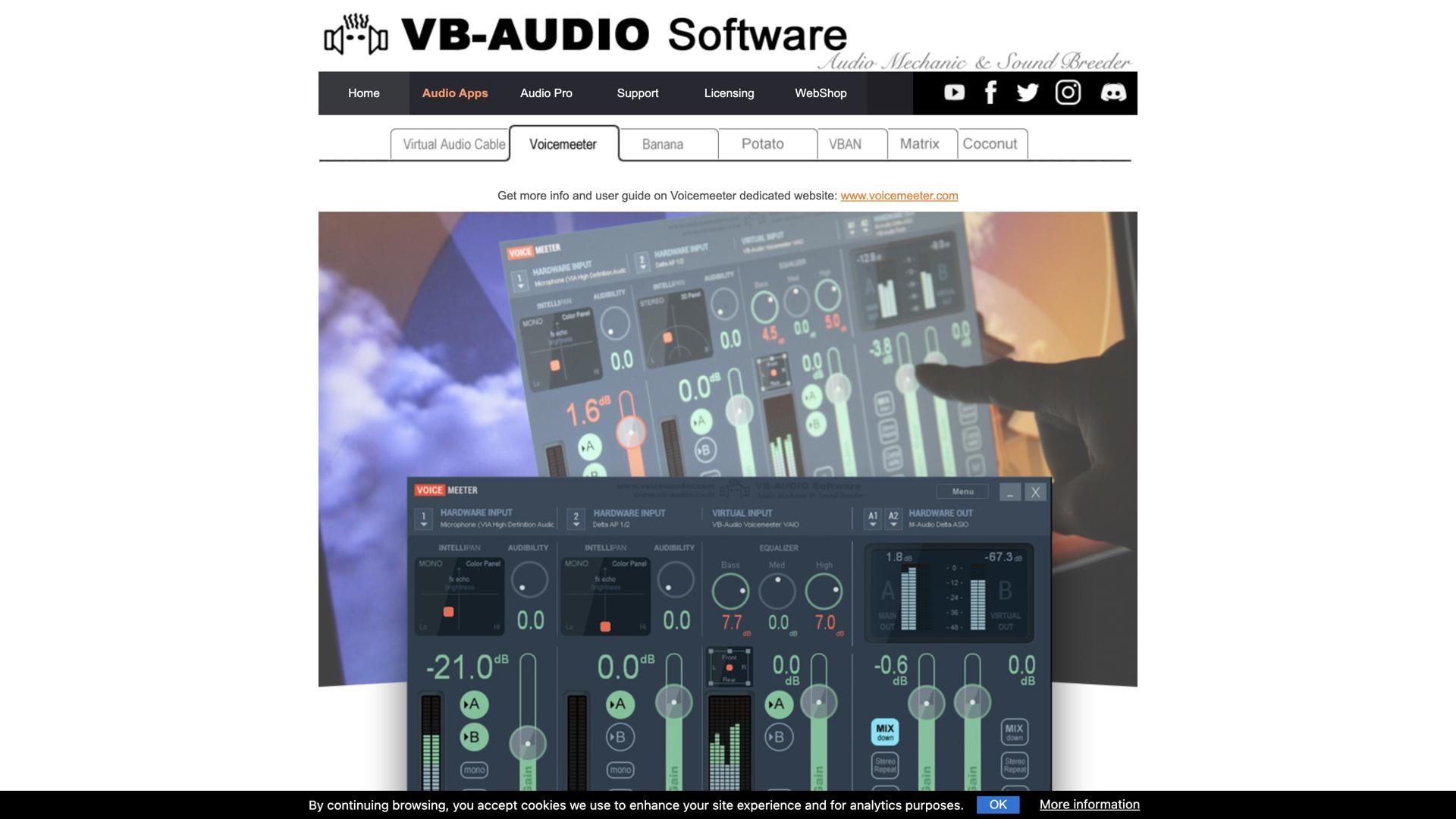Click the VB-Audio speaker logo
Image resolution: width=1456 pixels, height=819 pixels.
click(x=356, y=35)
